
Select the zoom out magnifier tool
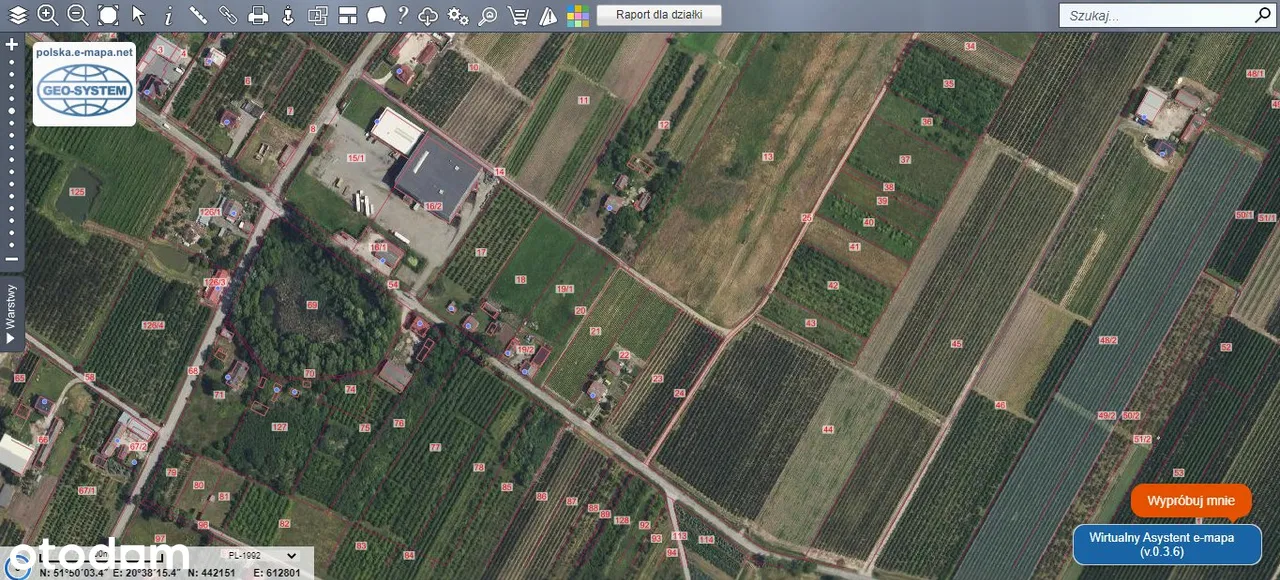77,15
